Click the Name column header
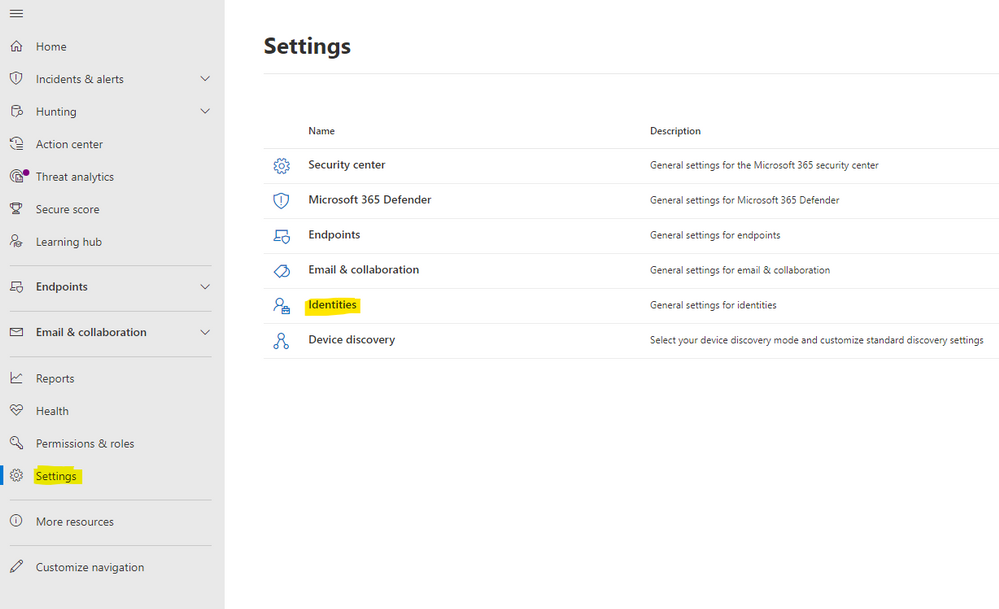 point(321,131)
